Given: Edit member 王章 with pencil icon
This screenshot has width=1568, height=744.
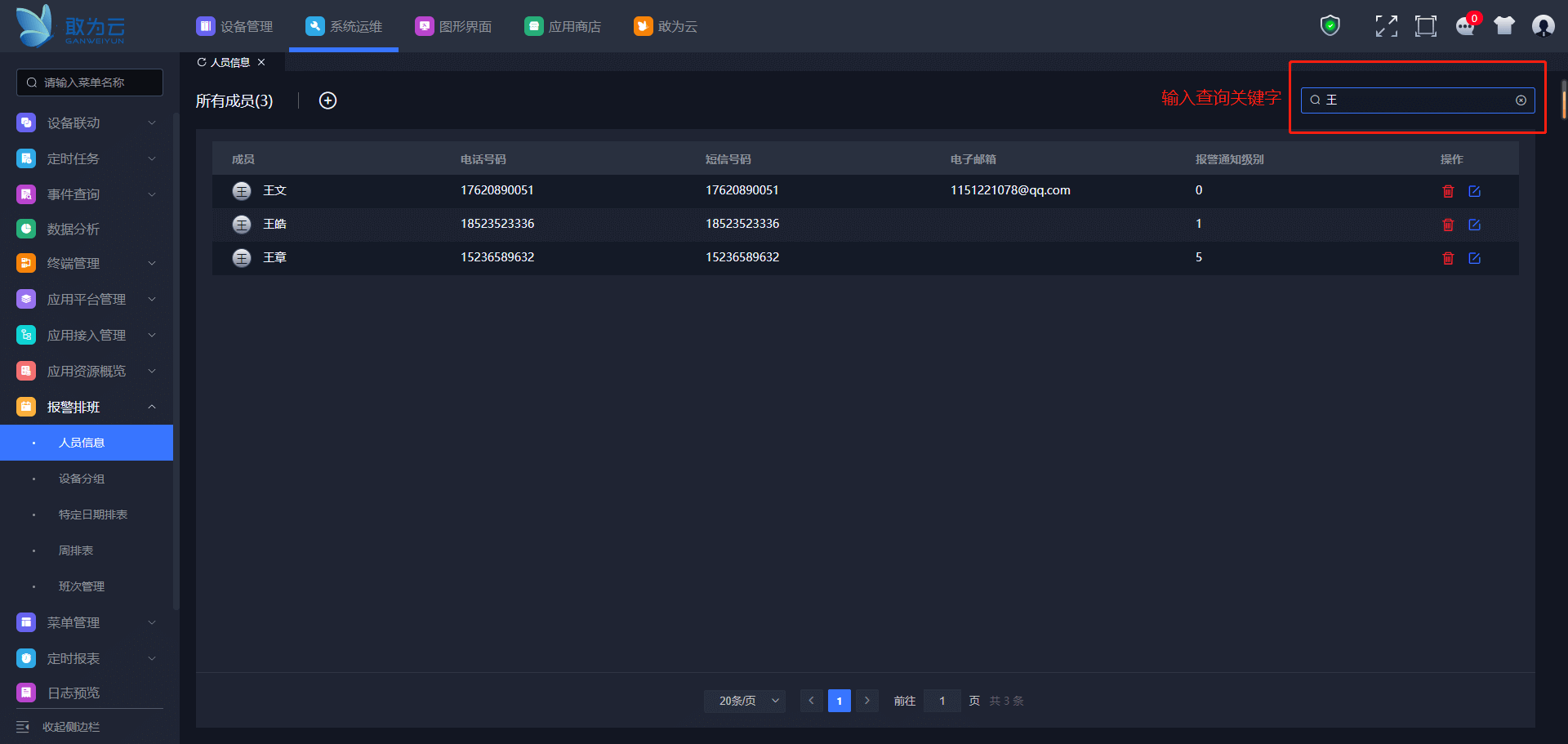Looking at the screenshot, I should 1474,258.
